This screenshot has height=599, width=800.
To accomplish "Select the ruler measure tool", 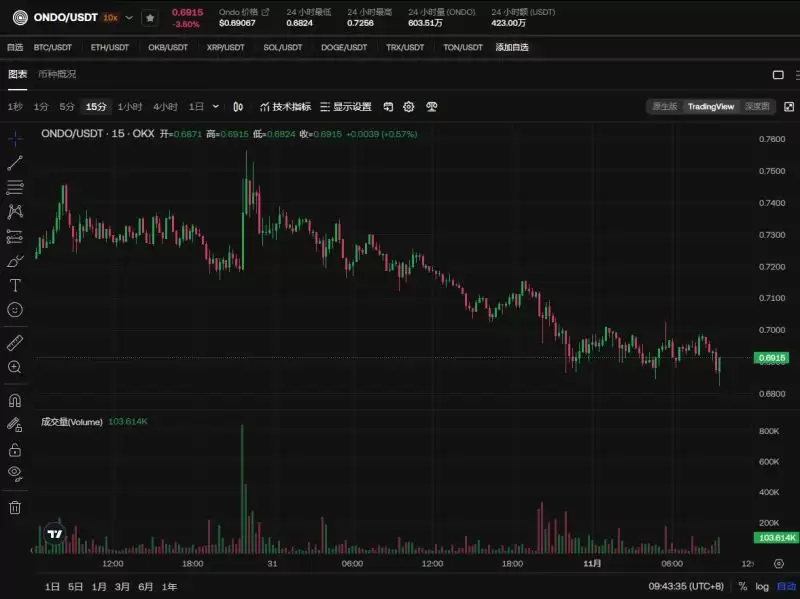I will coord(15,343).
